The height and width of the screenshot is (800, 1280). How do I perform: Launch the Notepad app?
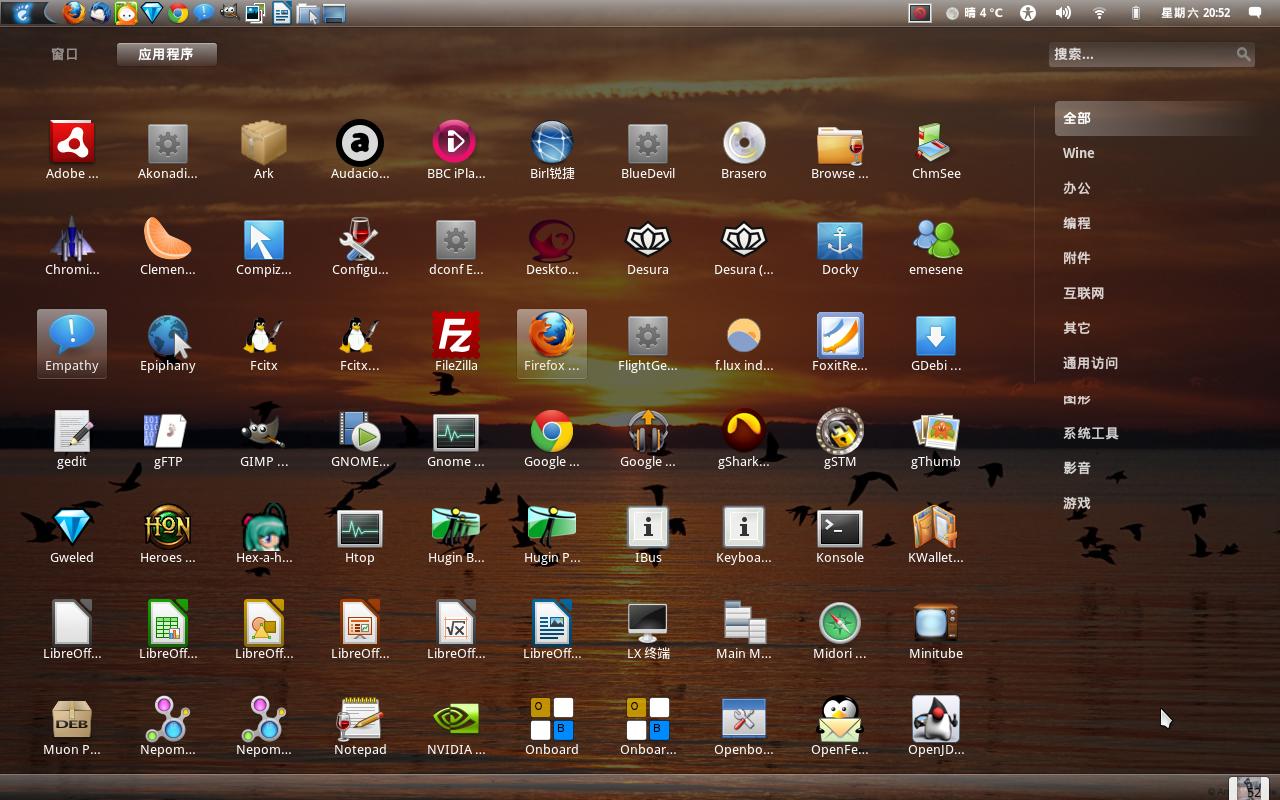(x=360, y=719)
